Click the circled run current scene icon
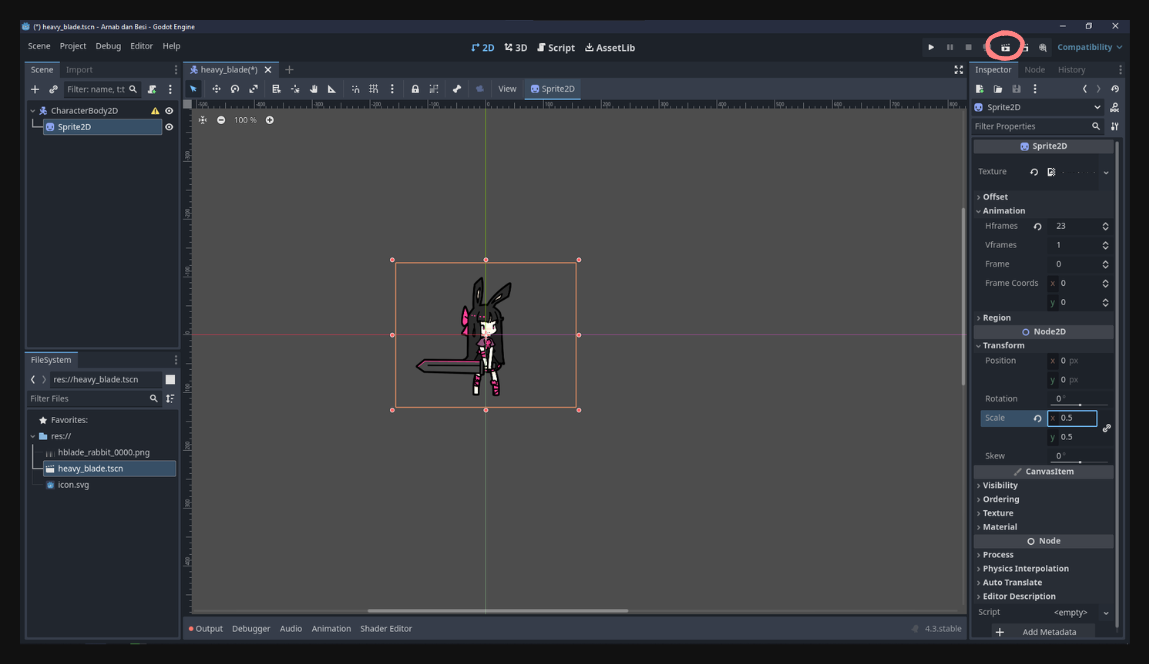The width and height of the screenshot is (1149, 664). 1005,47
